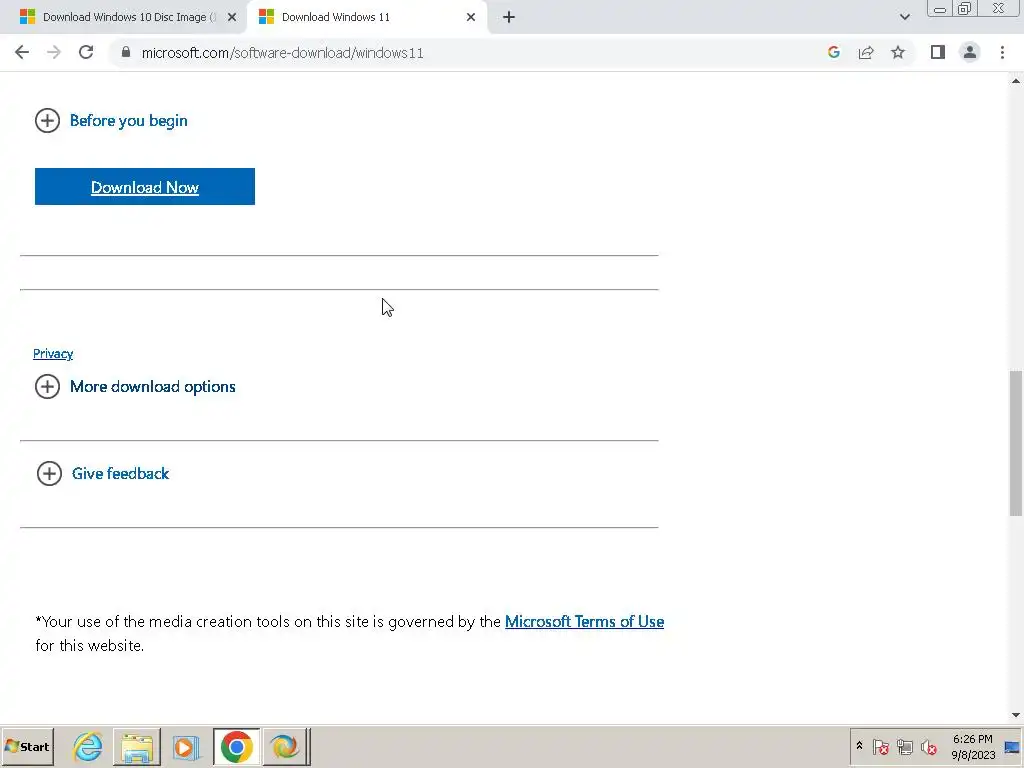Share this page using the share icon

pyautogui.click(x=866, y=52)
